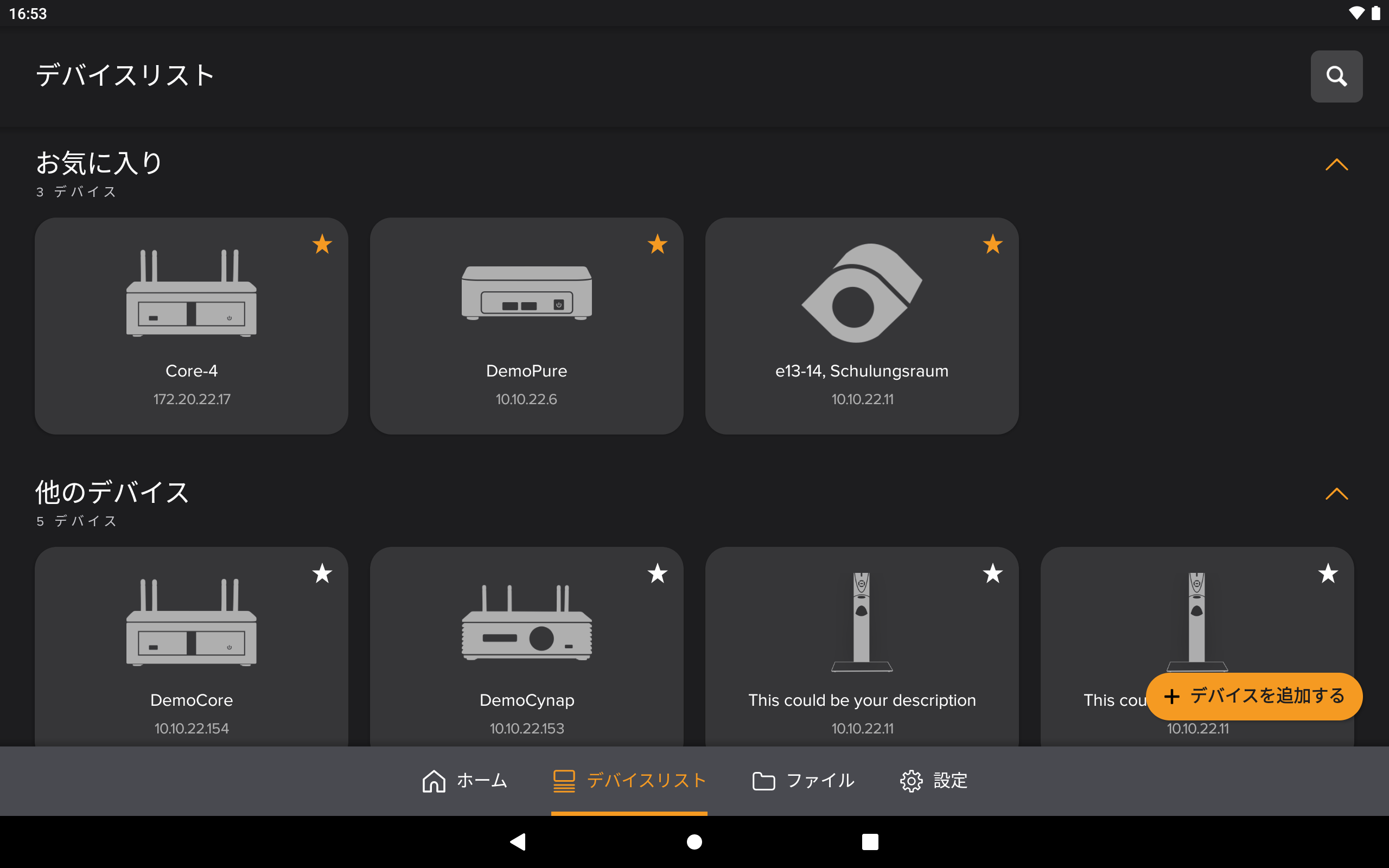Click the お気に入り section heading

pos(99,163)
